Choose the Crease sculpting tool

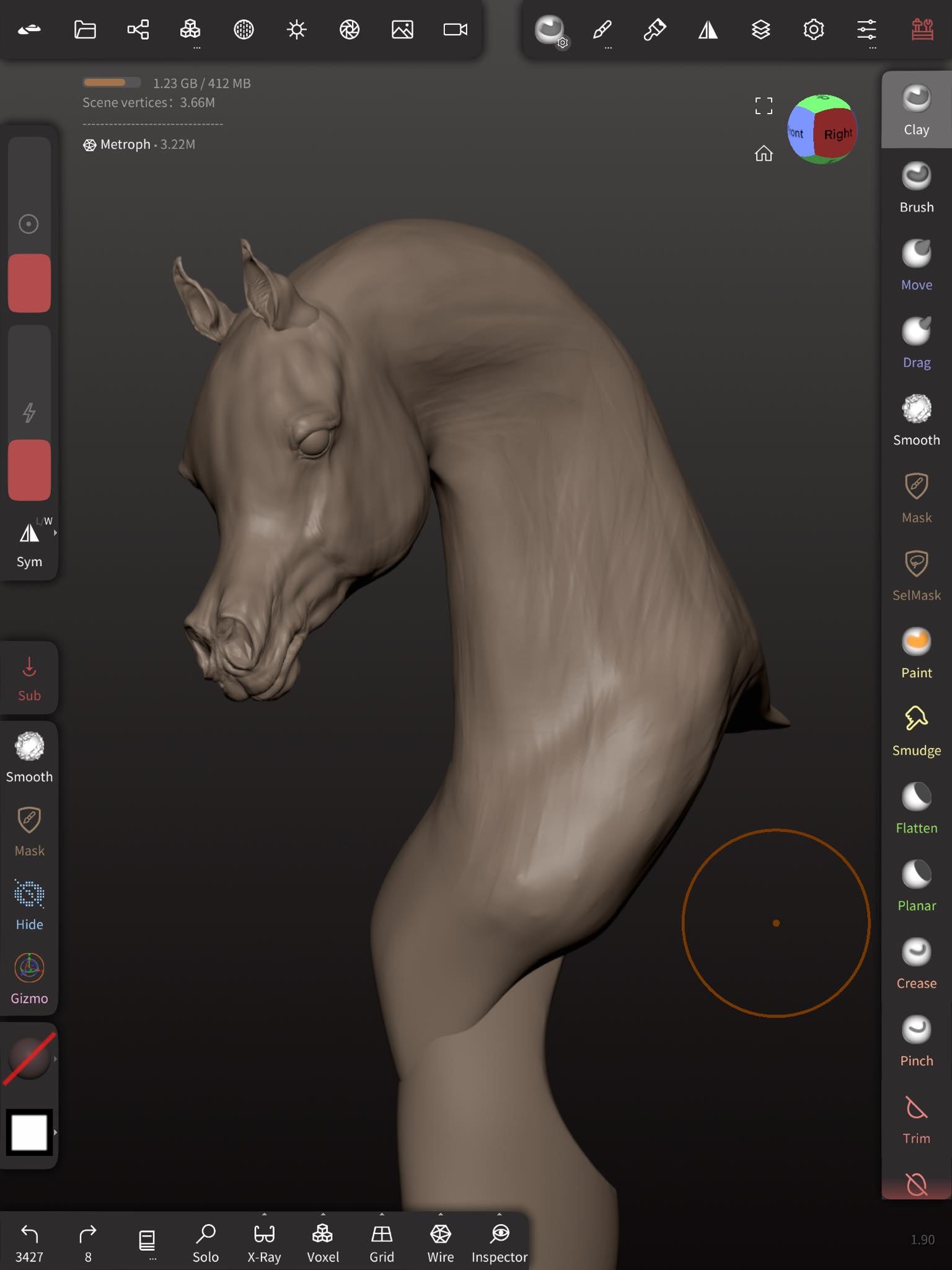tap(915, 963)
